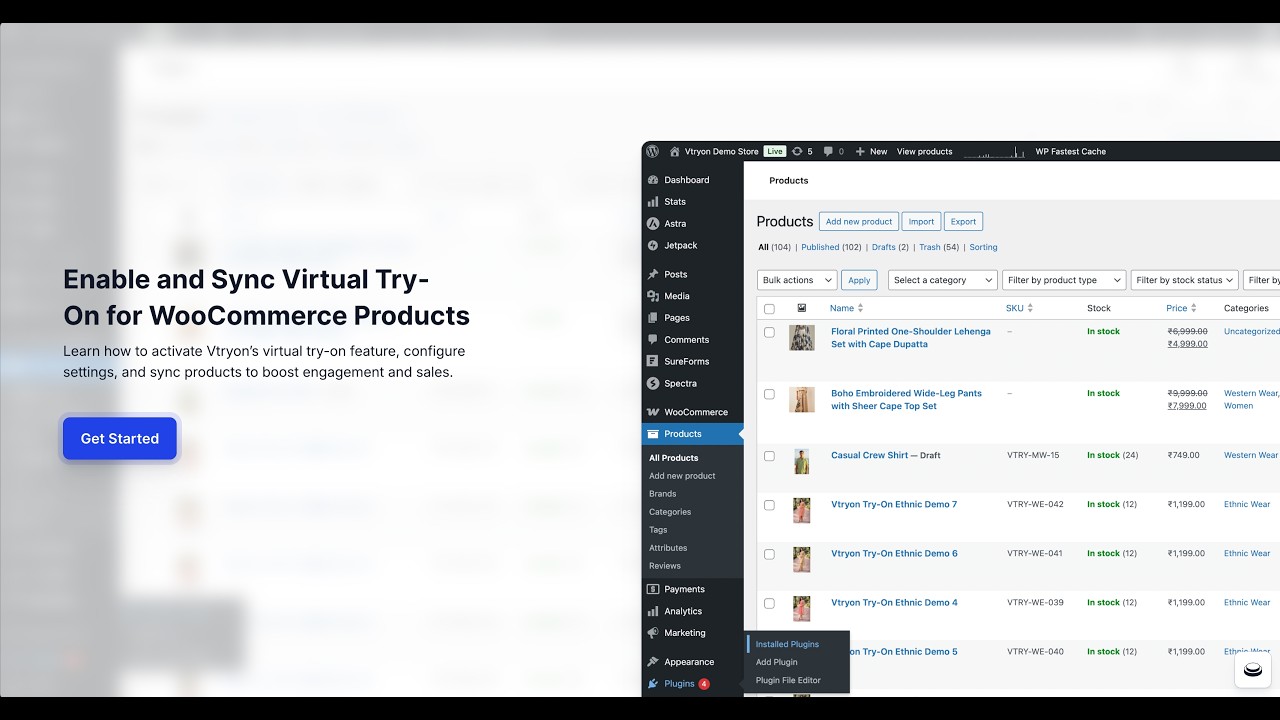The height and width of the screenshot is (720, 1280).
Task: Check the Floral Printed One-Shoulder Lehenga row checkbox
Action: point(769,332)
